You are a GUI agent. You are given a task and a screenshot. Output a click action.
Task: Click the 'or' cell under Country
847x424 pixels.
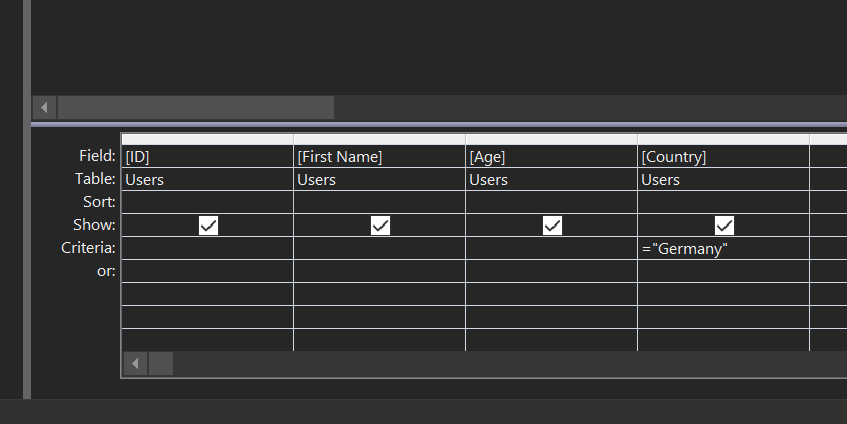pos(723,272)
